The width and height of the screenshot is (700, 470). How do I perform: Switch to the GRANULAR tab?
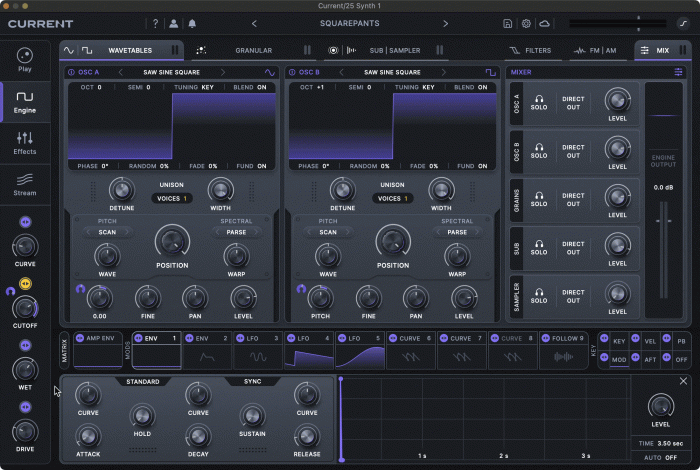254,50
